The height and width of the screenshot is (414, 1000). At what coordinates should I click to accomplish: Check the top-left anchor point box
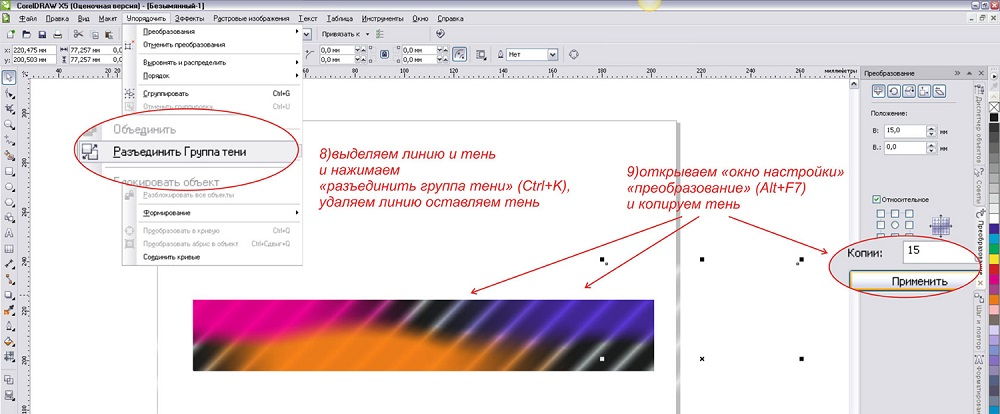coord(881,214)
